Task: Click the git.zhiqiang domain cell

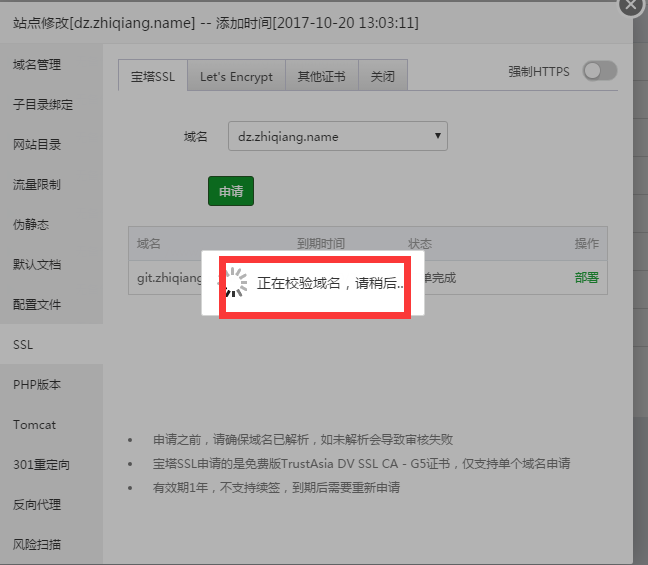Action: (169, 278)
